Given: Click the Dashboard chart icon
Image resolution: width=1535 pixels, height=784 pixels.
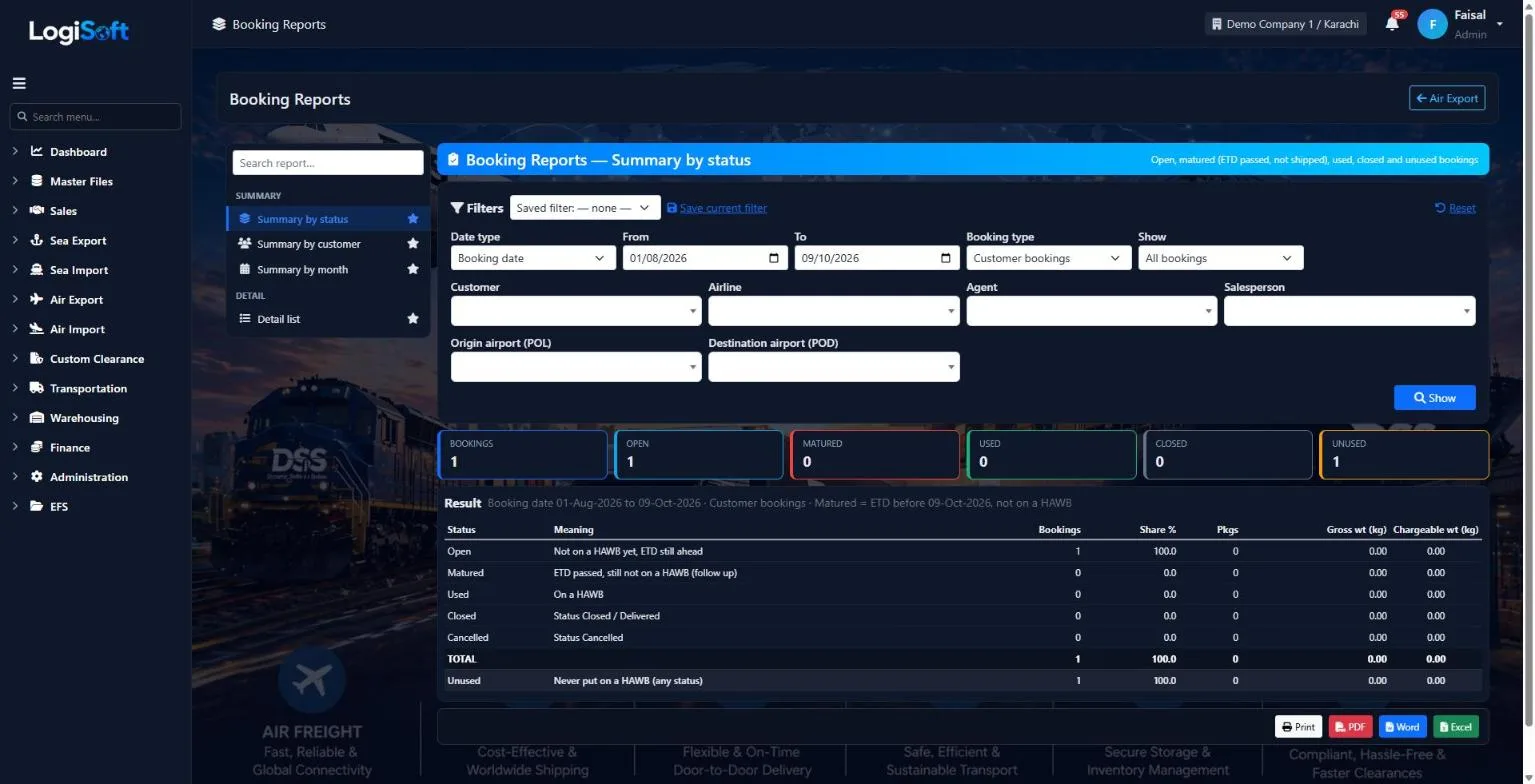Looking at the screenshot, I should [37, 152].
